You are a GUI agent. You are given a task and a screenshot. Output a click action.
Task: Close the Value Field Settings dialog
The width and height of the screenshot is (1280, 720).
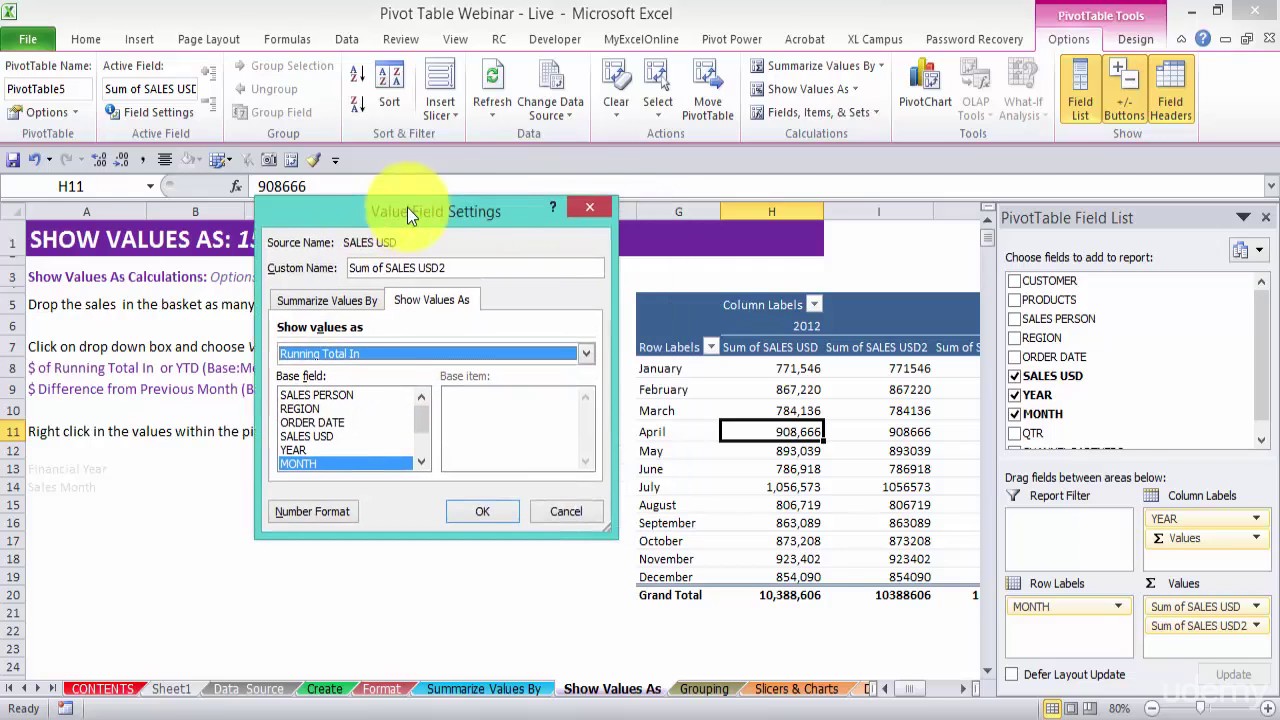pos(589,207)
